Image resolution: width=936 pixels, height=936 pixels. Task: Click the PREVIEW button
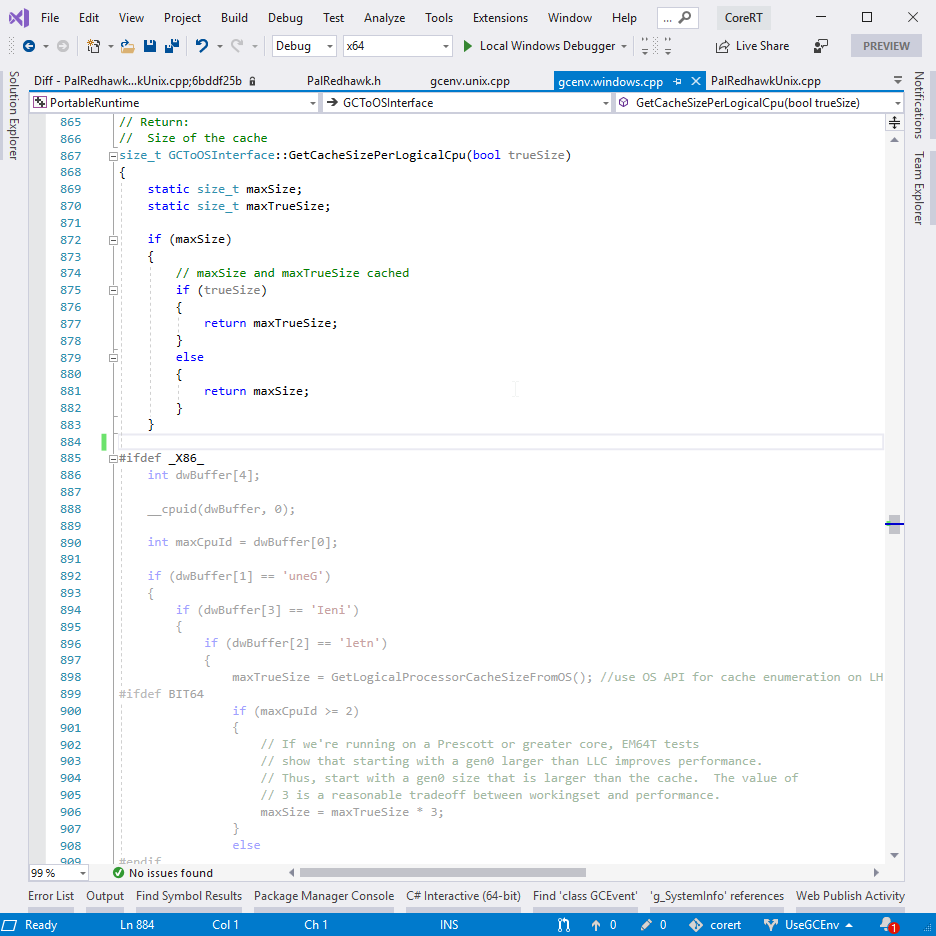[x=886, y=46]
